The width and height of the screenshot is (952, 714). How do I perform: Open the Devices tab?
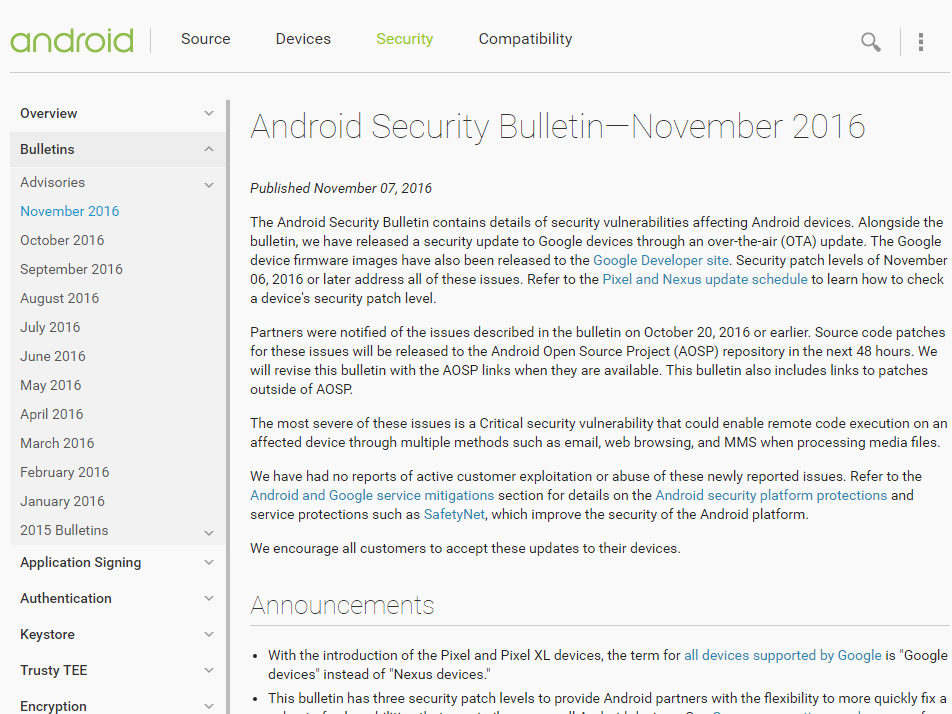(x=303, y=39)
